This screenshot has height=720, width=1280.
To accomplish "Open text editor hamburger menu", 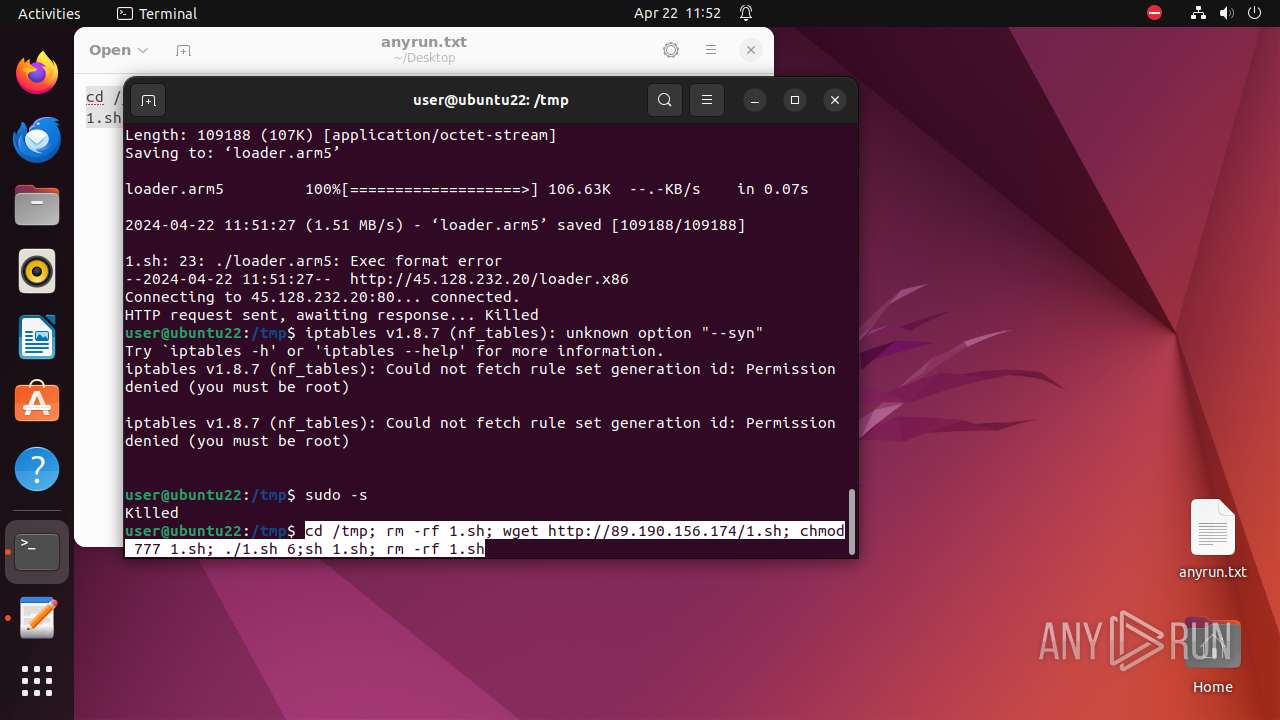I will (711, 50).
